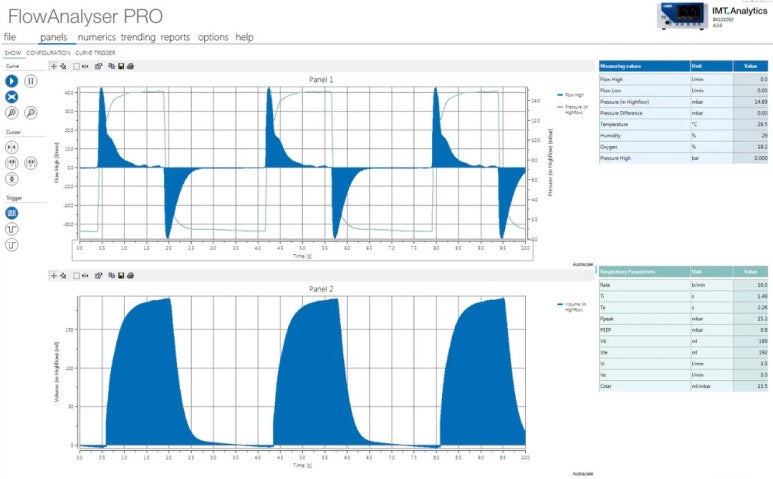
Task: Click crosshair tool in Panel 1 toolbar
Action: [54, 66]
